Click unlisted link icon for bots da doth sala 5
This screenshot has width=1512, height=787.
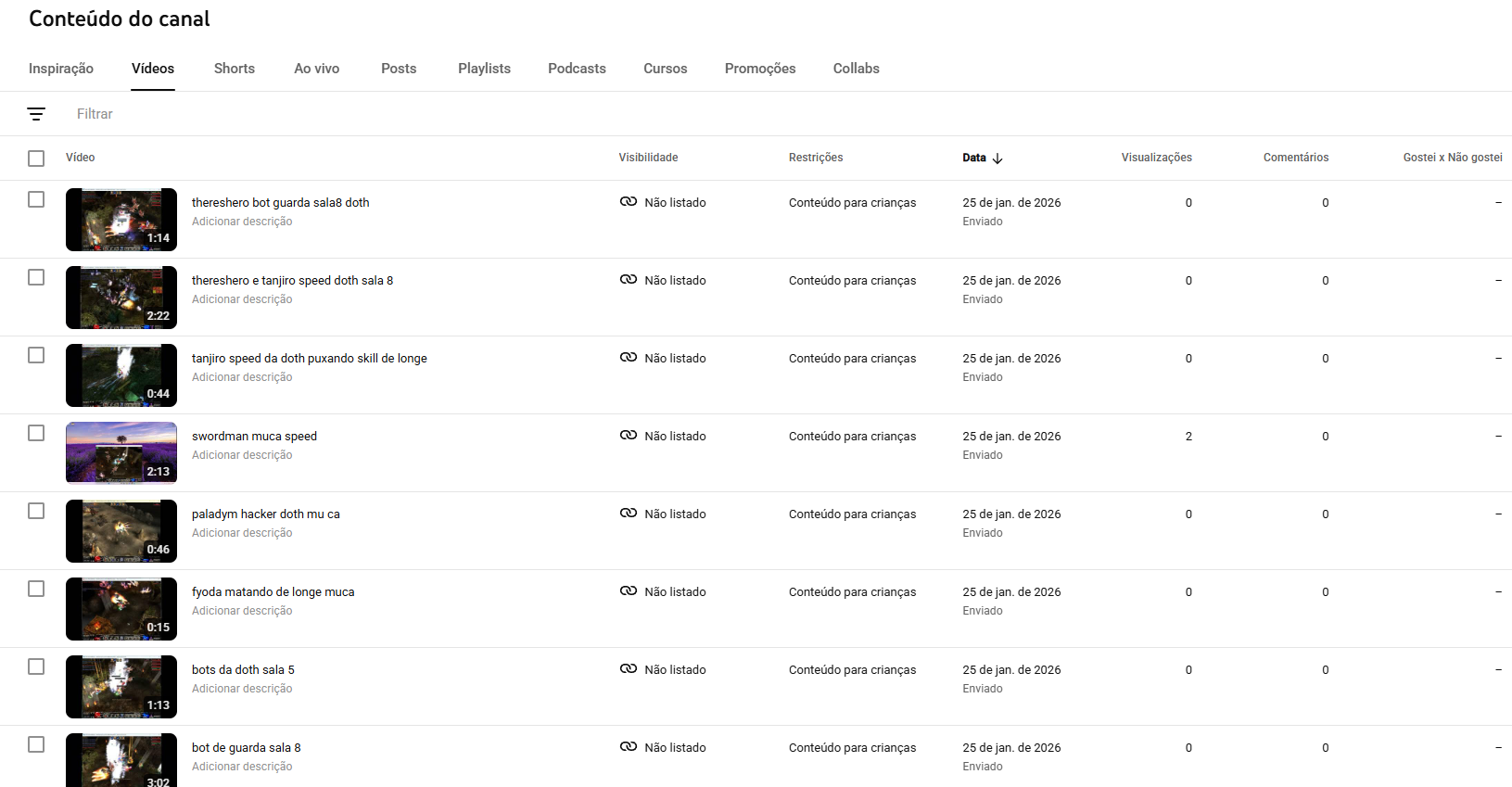tap(629, 669)
